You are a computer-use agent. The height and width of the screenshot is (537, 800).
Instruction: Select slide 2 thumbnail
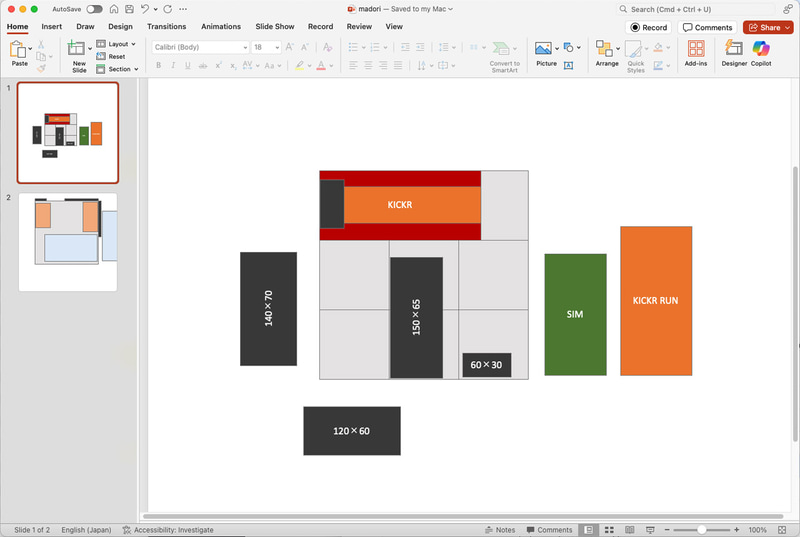tap(68, 242)
